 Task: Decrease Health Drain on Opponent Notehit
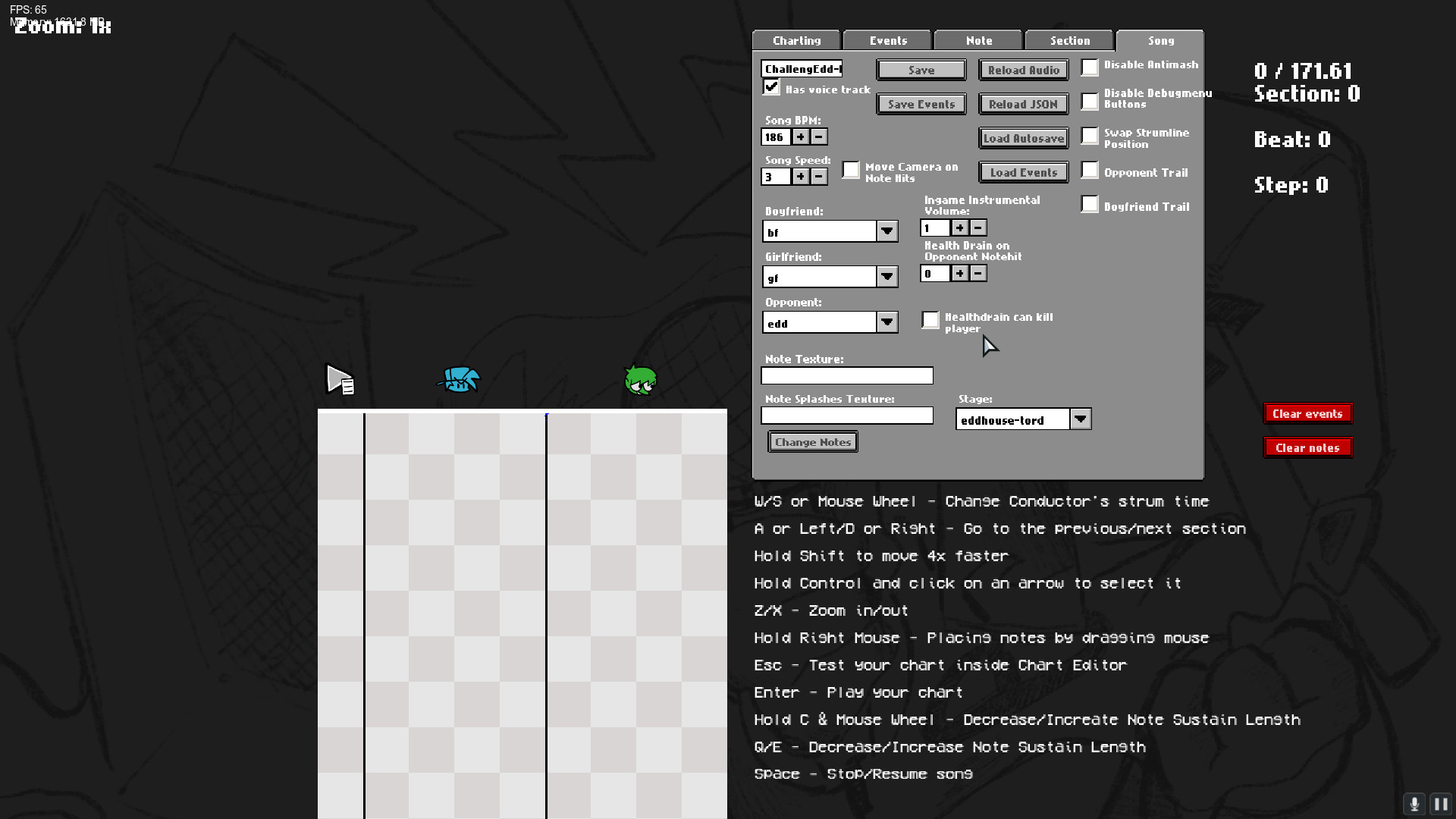978,273
